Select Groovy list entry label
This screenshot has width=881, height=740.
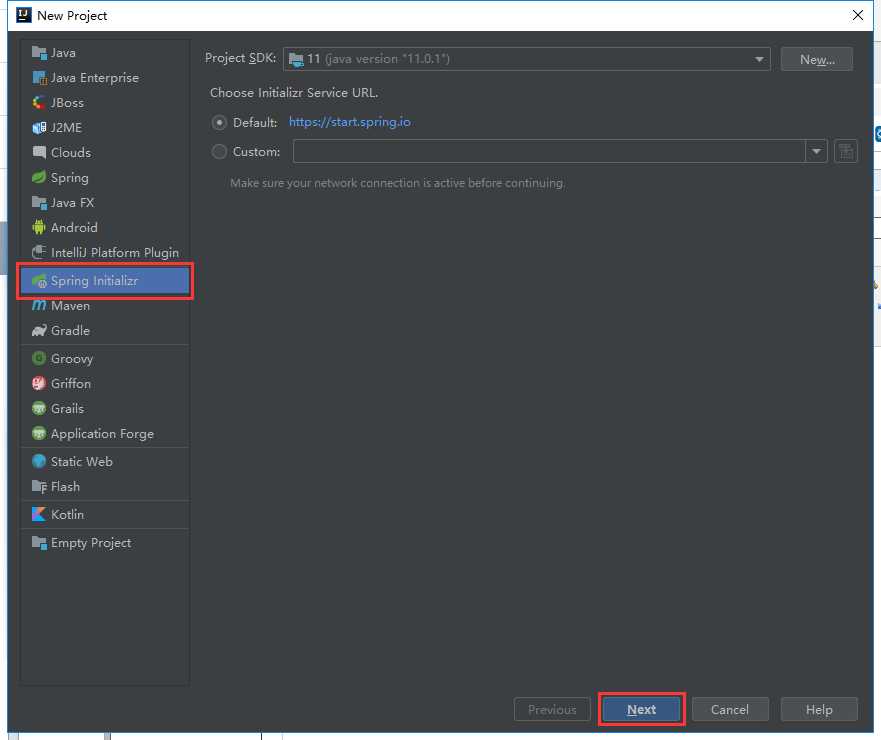tap(72, 358)
